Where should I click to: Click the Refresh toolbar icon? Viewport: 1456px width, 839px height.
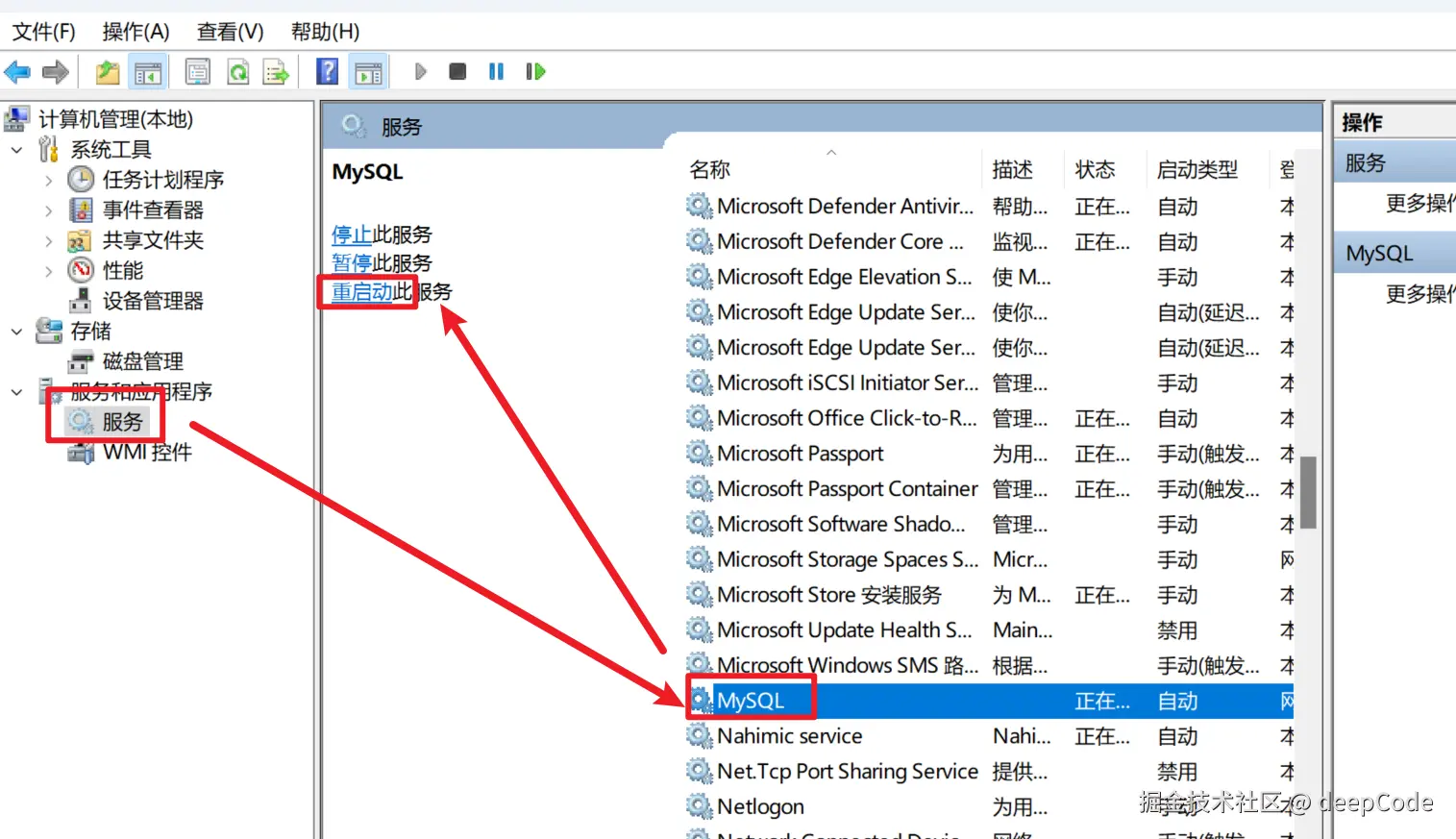(237, 72)
